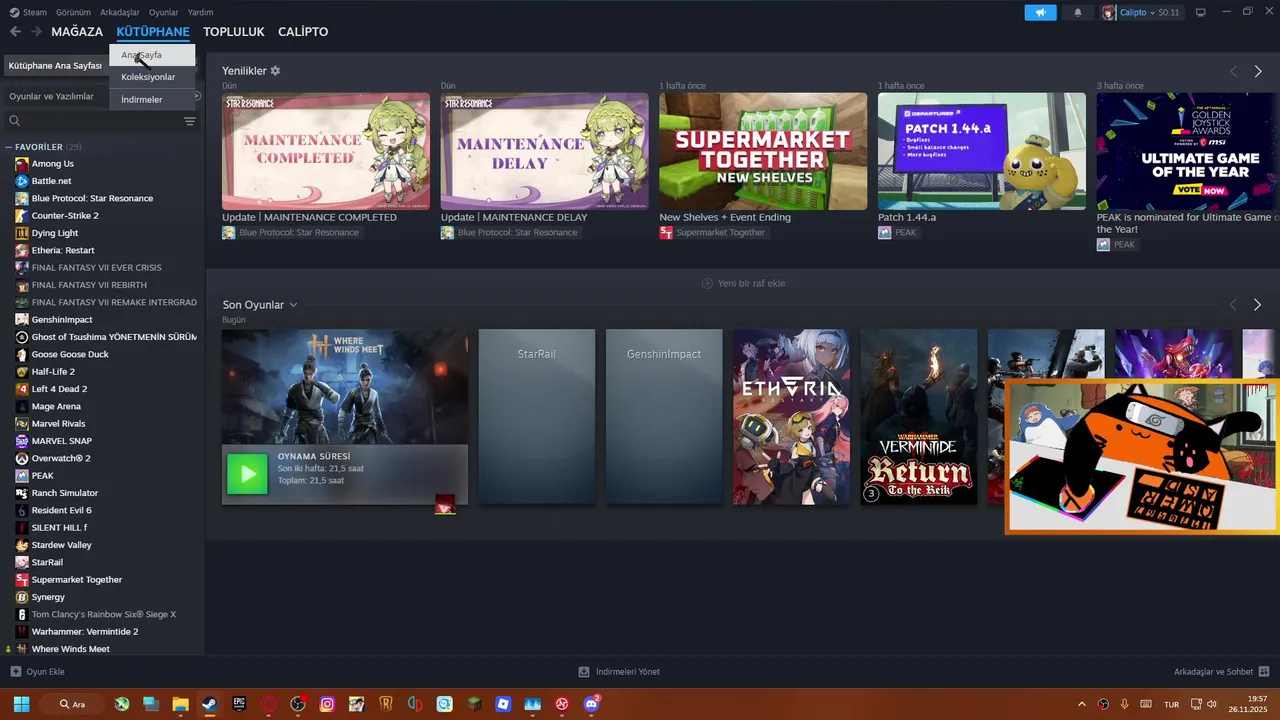Open Windows Start menu
This screenshot has height=720, width=1280.
21,704
